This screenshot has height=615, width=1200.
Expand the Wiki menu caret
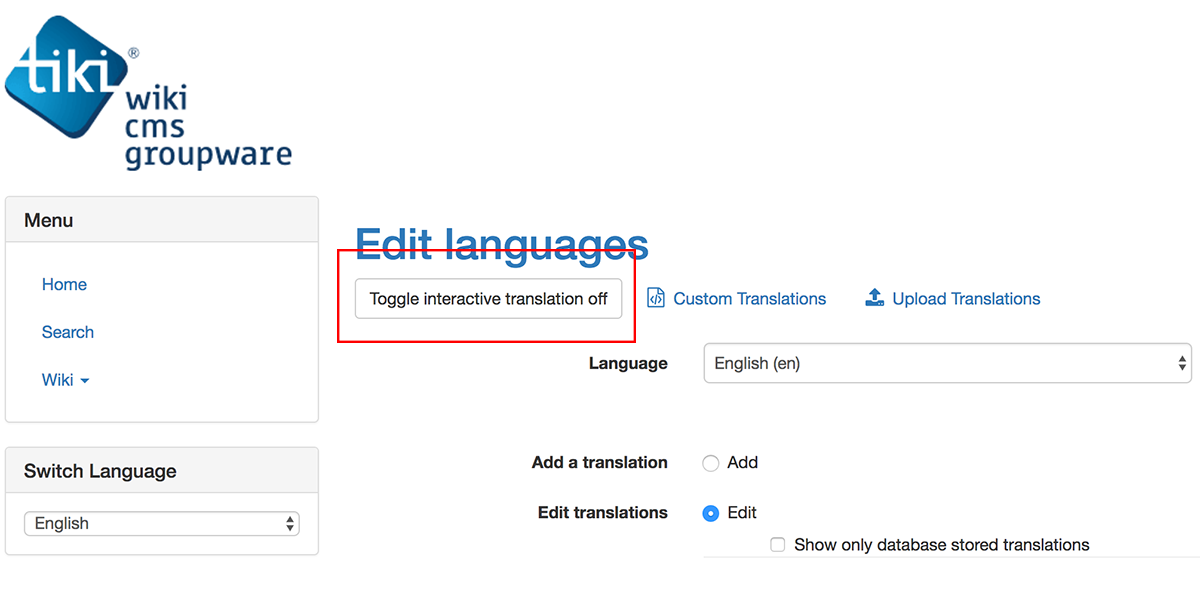85,381
